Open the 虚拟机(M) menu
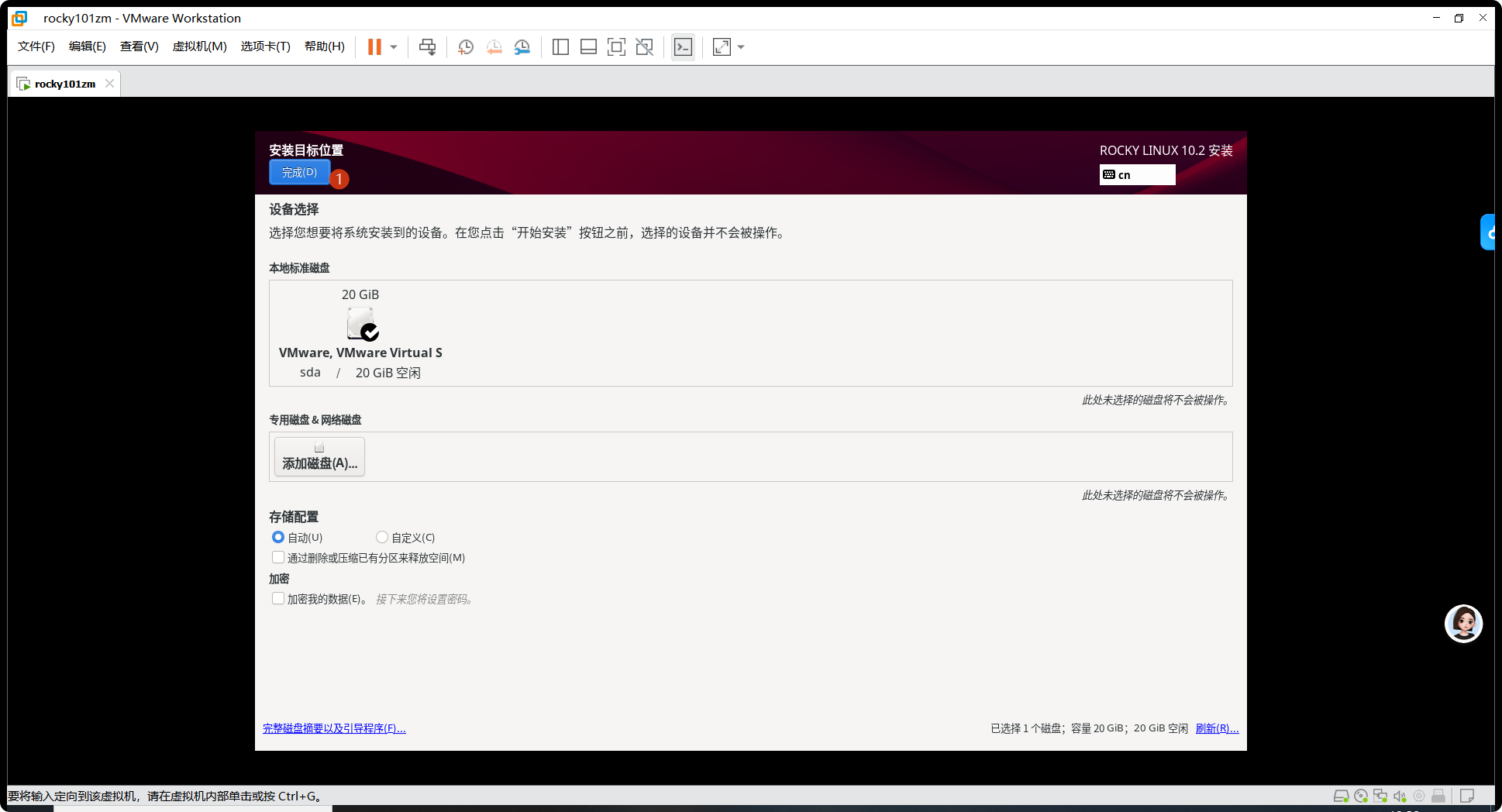 pyautogui.click(x=200, y=46)
